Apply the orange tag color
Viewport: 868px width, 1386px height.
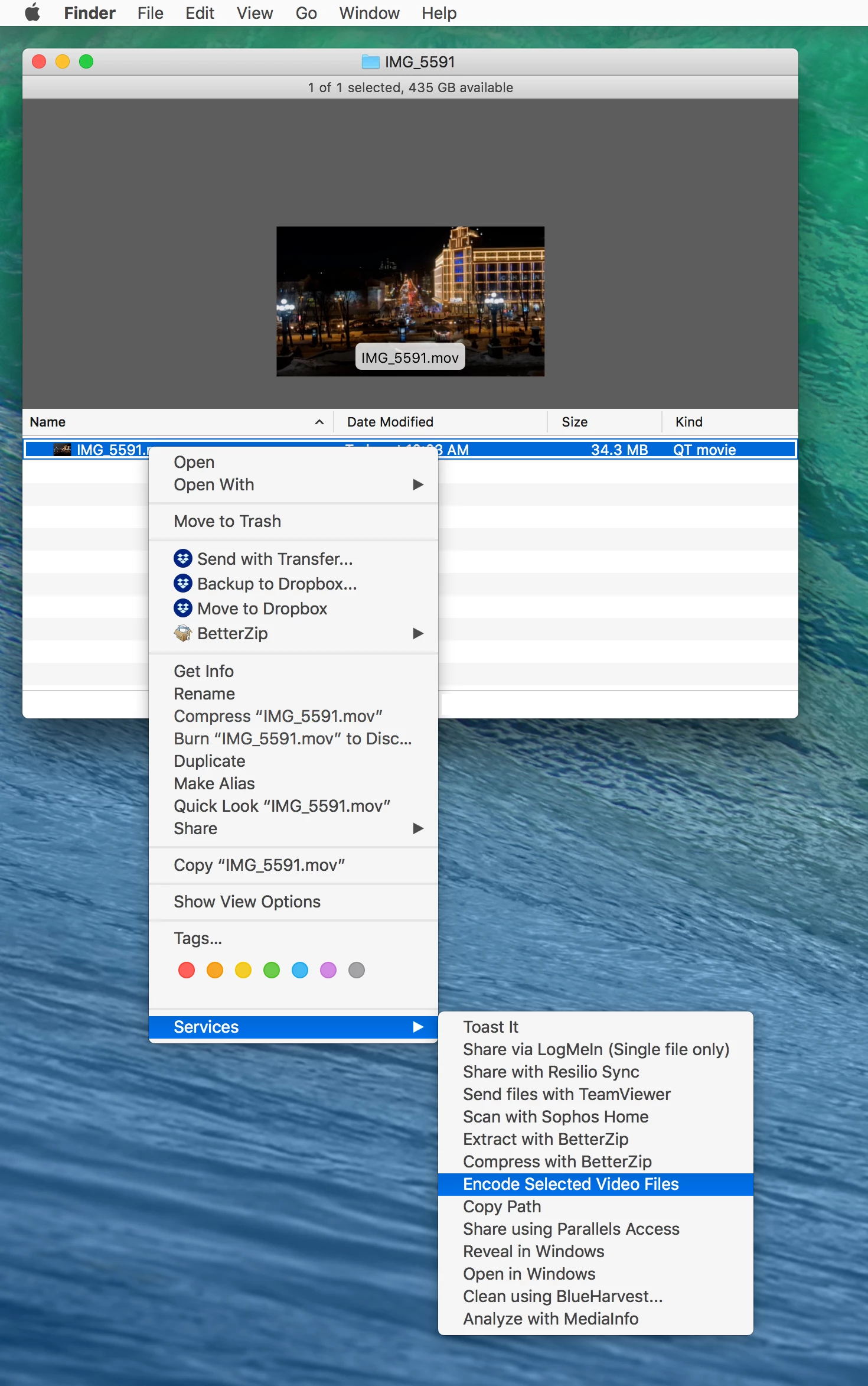coord(215,970)
